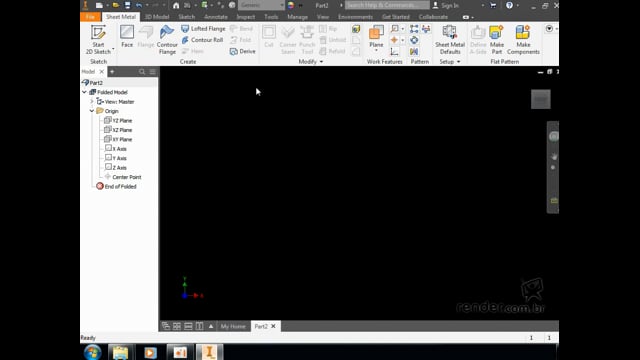The width and height of the screenshot is (640, 360).
Task: Switch to the Manage tab
Action: click(298, 17)
